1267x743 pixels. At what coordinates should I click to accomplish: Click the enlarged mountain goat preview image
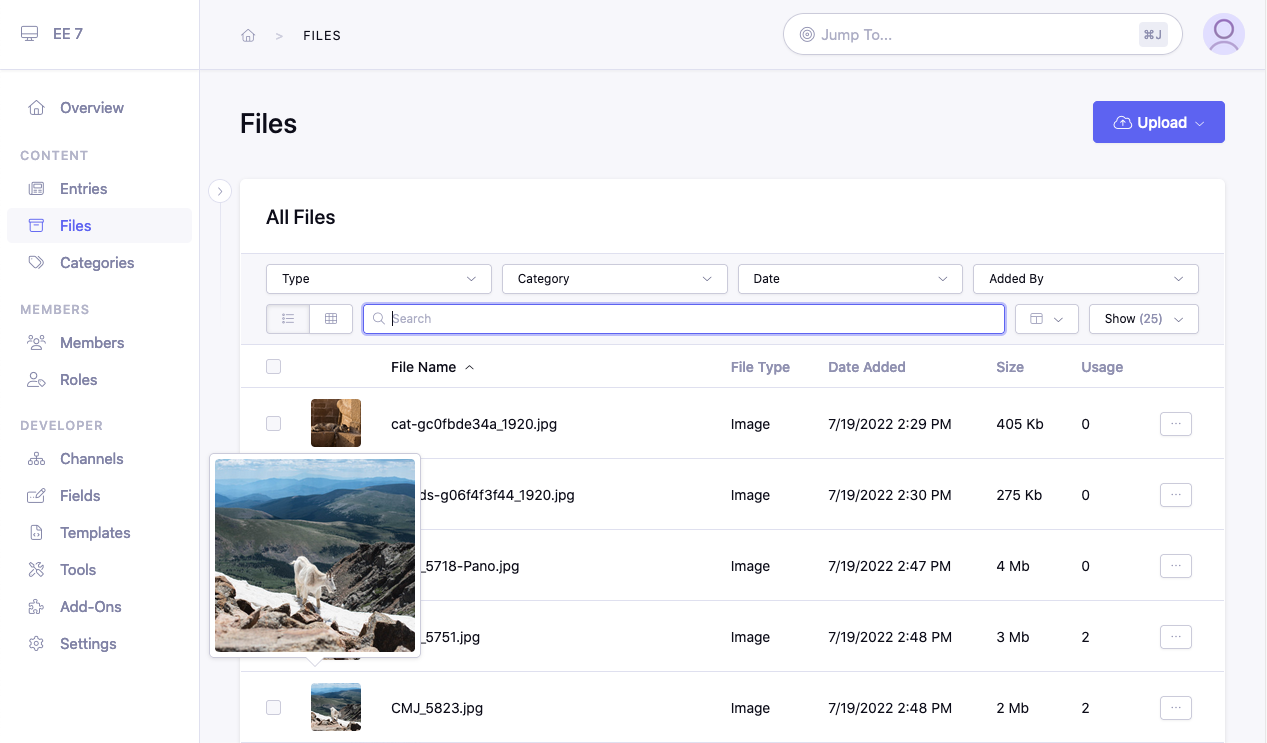pos(315,556)
